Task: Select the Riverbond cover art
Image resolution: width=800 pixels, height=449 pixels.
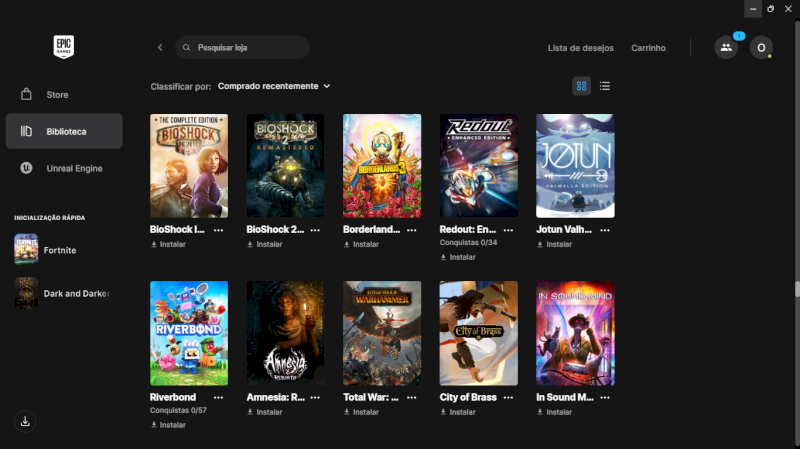Action: (x=189, y=333)
